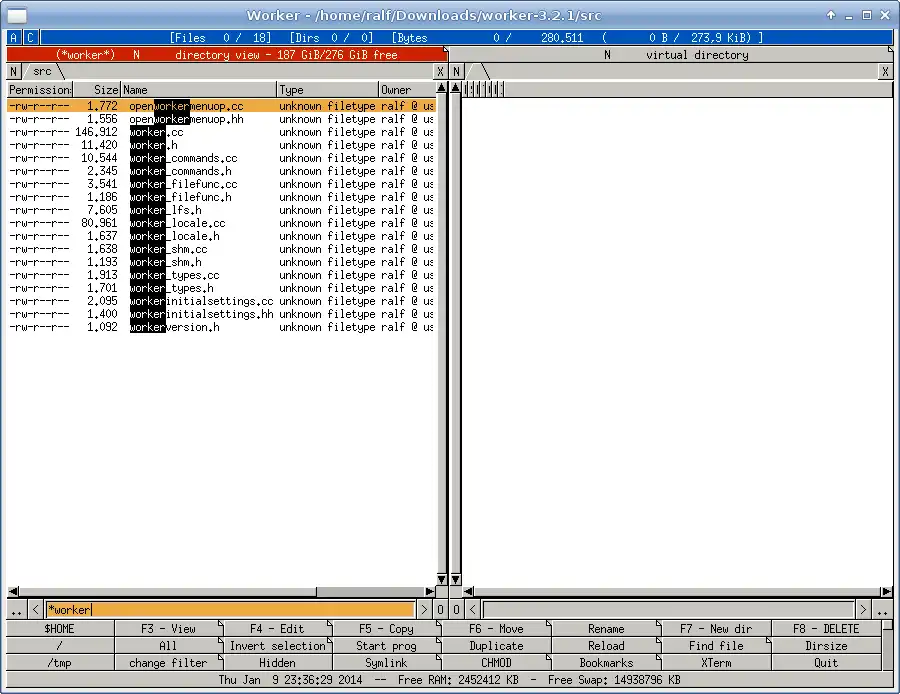Sort list by Size column header
900x694 pixels.
pos(97,90)
